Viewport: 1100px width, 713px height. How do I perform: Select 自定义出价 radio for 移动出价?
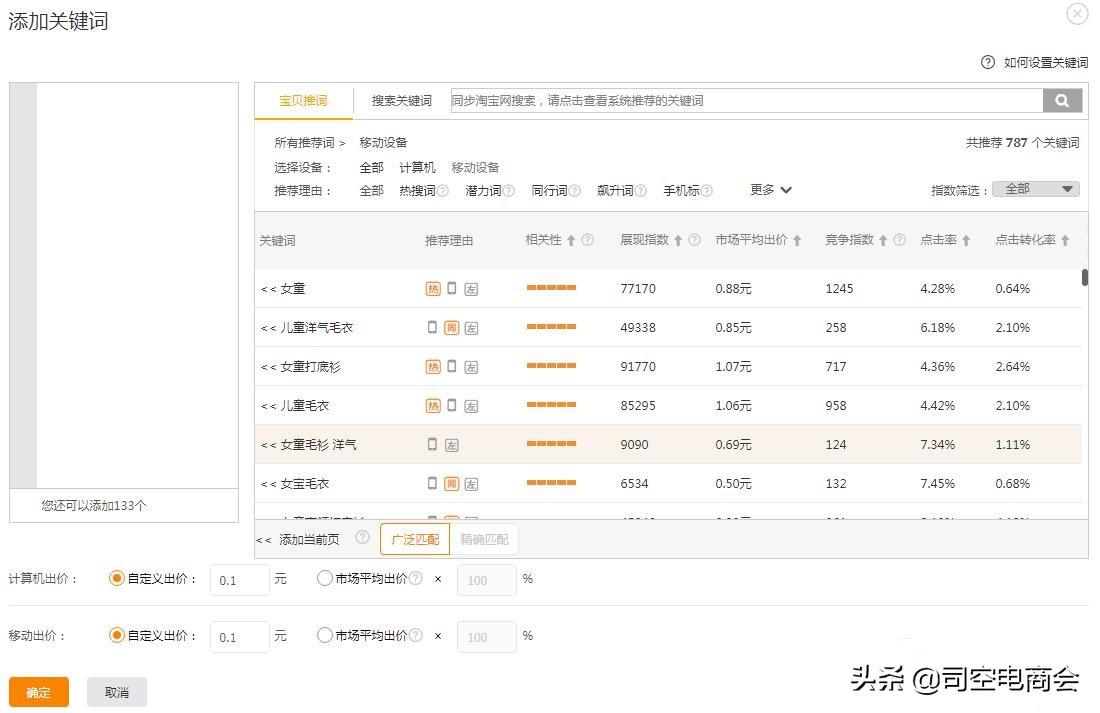pos(116,635)
